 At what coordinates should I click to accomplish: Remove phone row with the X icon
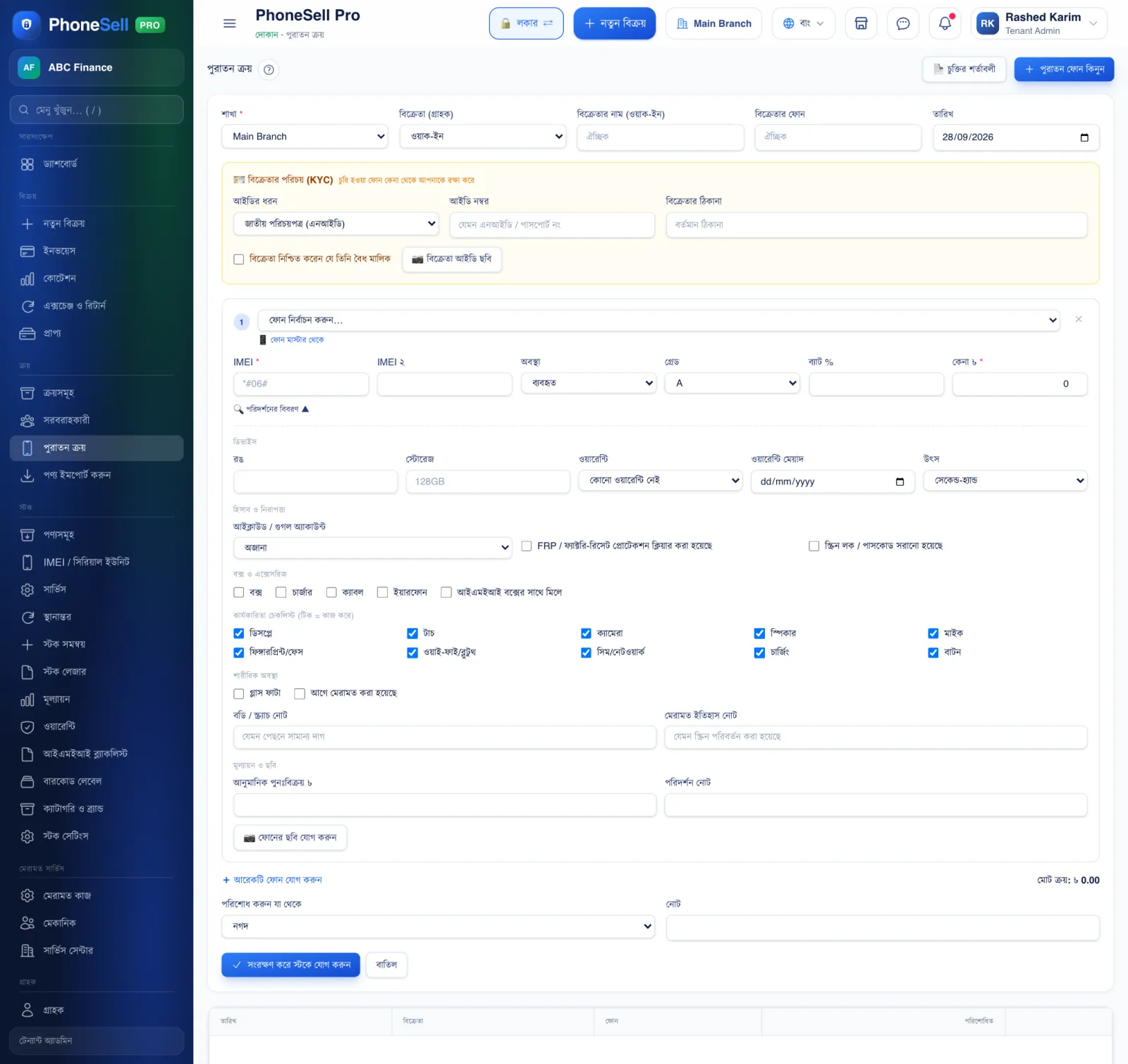click(1078, 319)
